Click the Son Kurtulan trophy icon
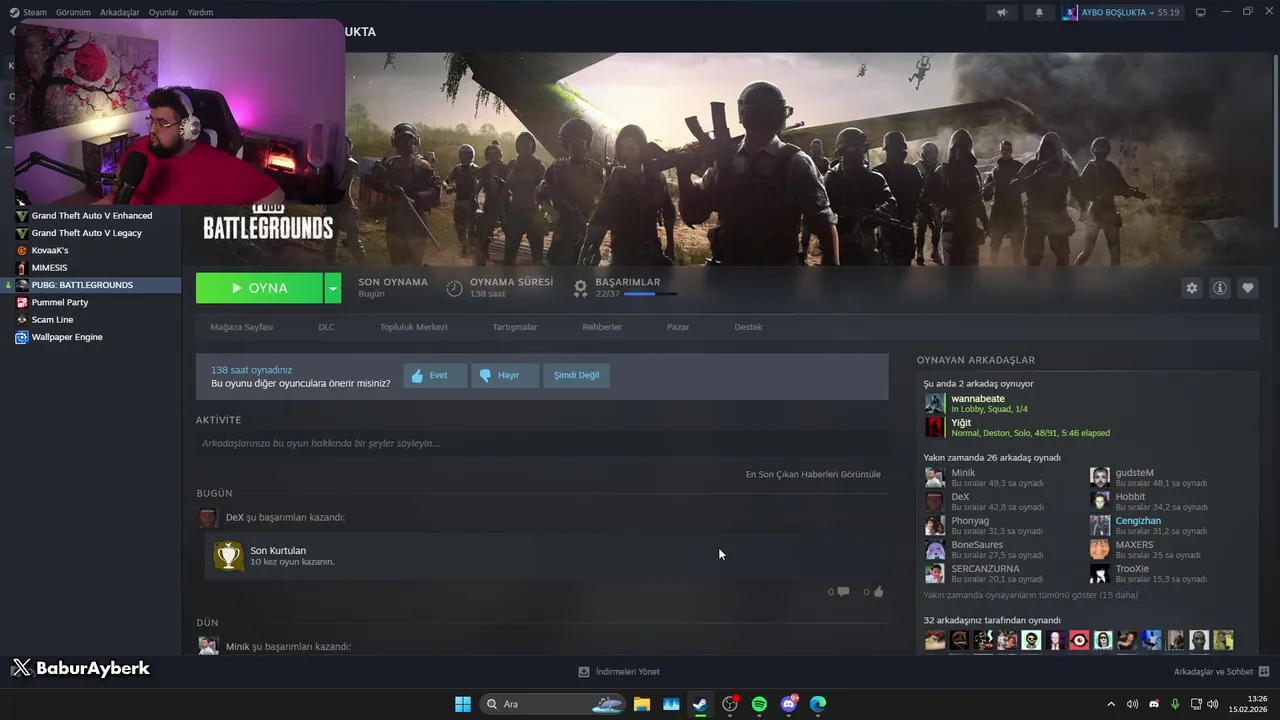Viewport: 1280px width, 720px height. pyautogui.click(x=229, y=556)
